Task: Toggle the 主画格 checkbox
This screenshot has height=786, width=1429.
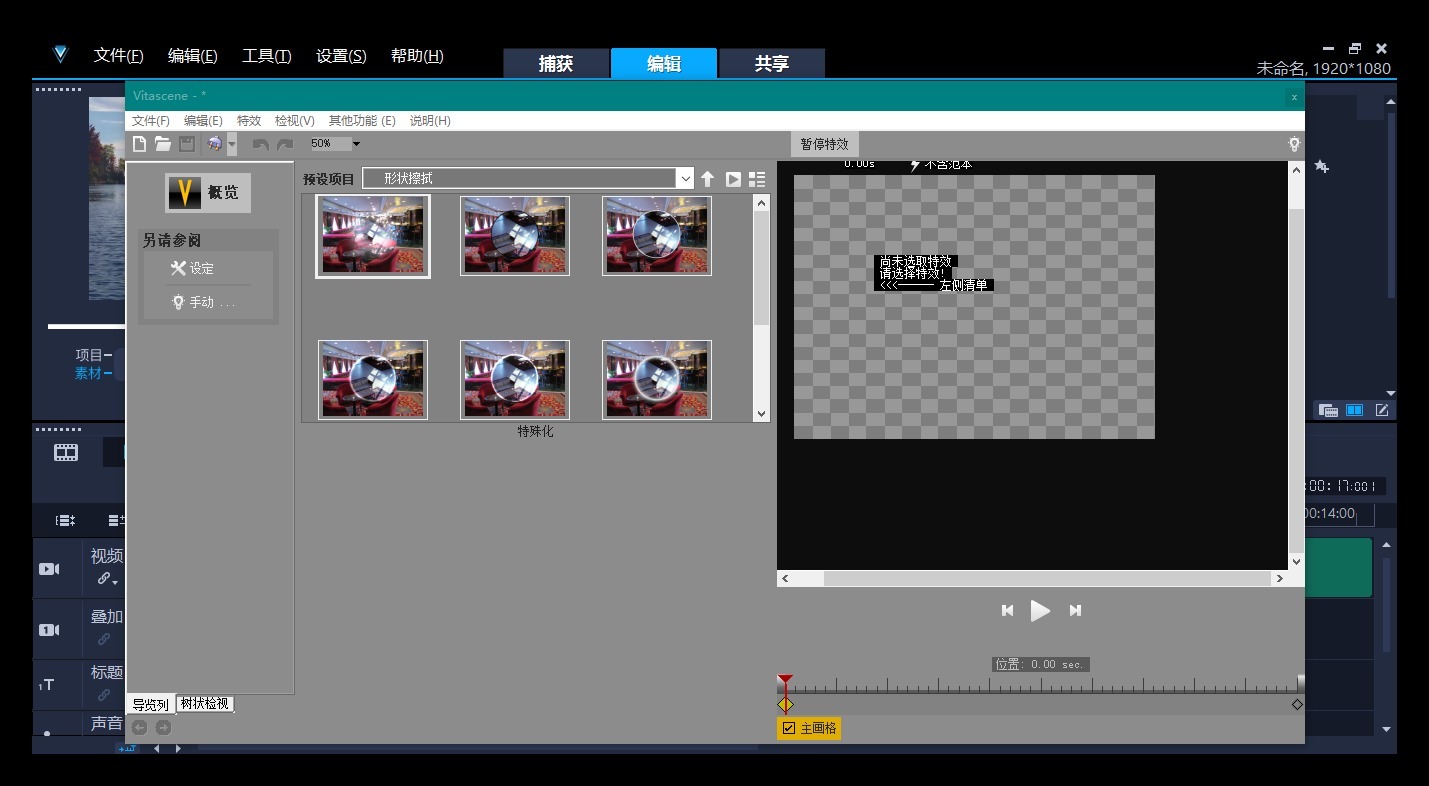Action: click(789, 728)
